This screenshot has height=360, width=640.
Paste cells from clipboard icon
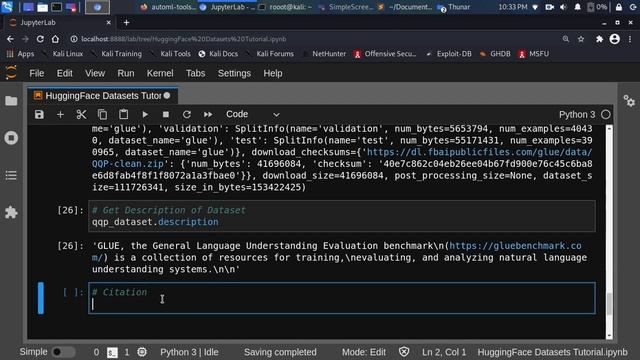click(123, 114)
